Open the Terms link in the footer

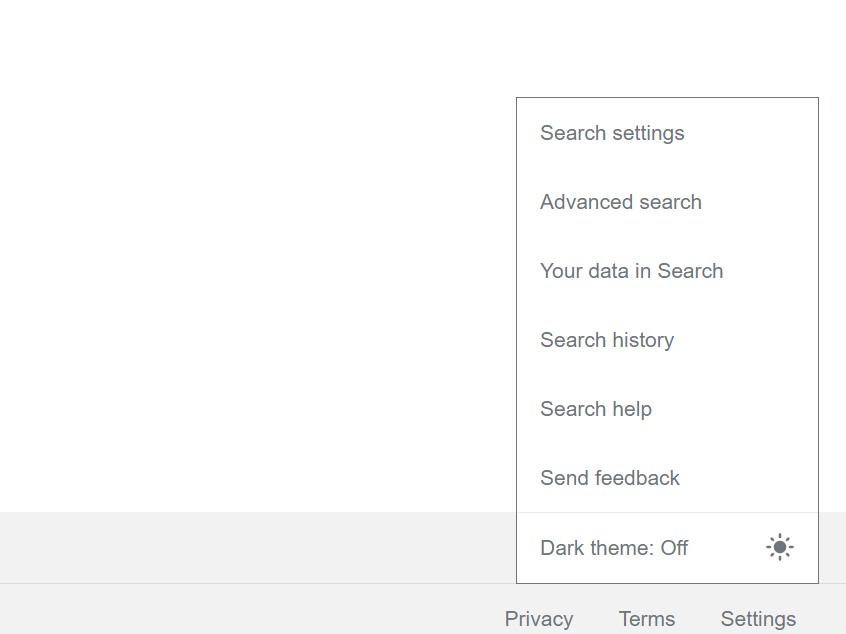(647, 619)
